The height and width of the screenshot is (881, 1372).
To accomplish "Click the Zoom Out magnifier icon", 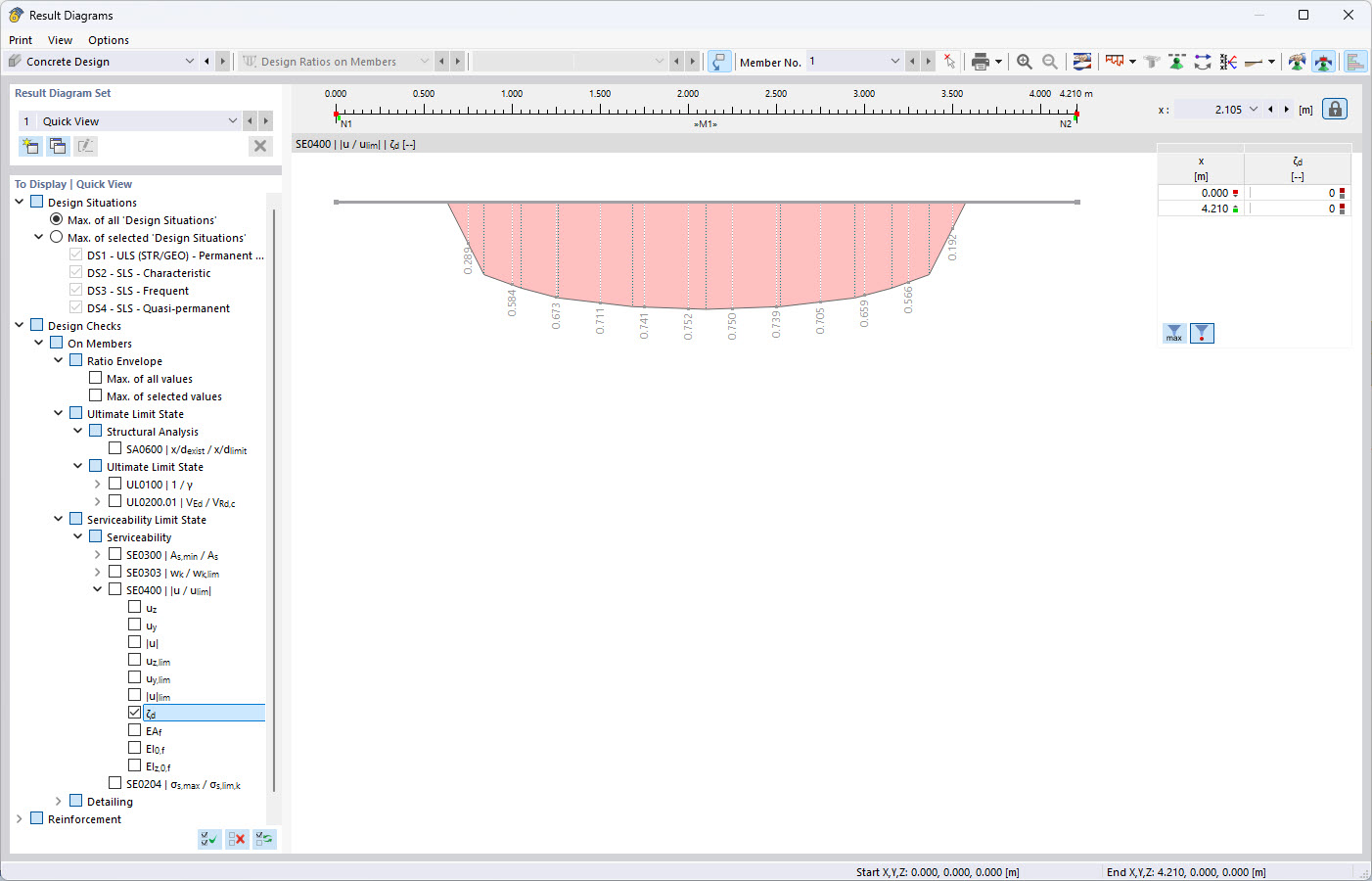I will click(1049, 61).
